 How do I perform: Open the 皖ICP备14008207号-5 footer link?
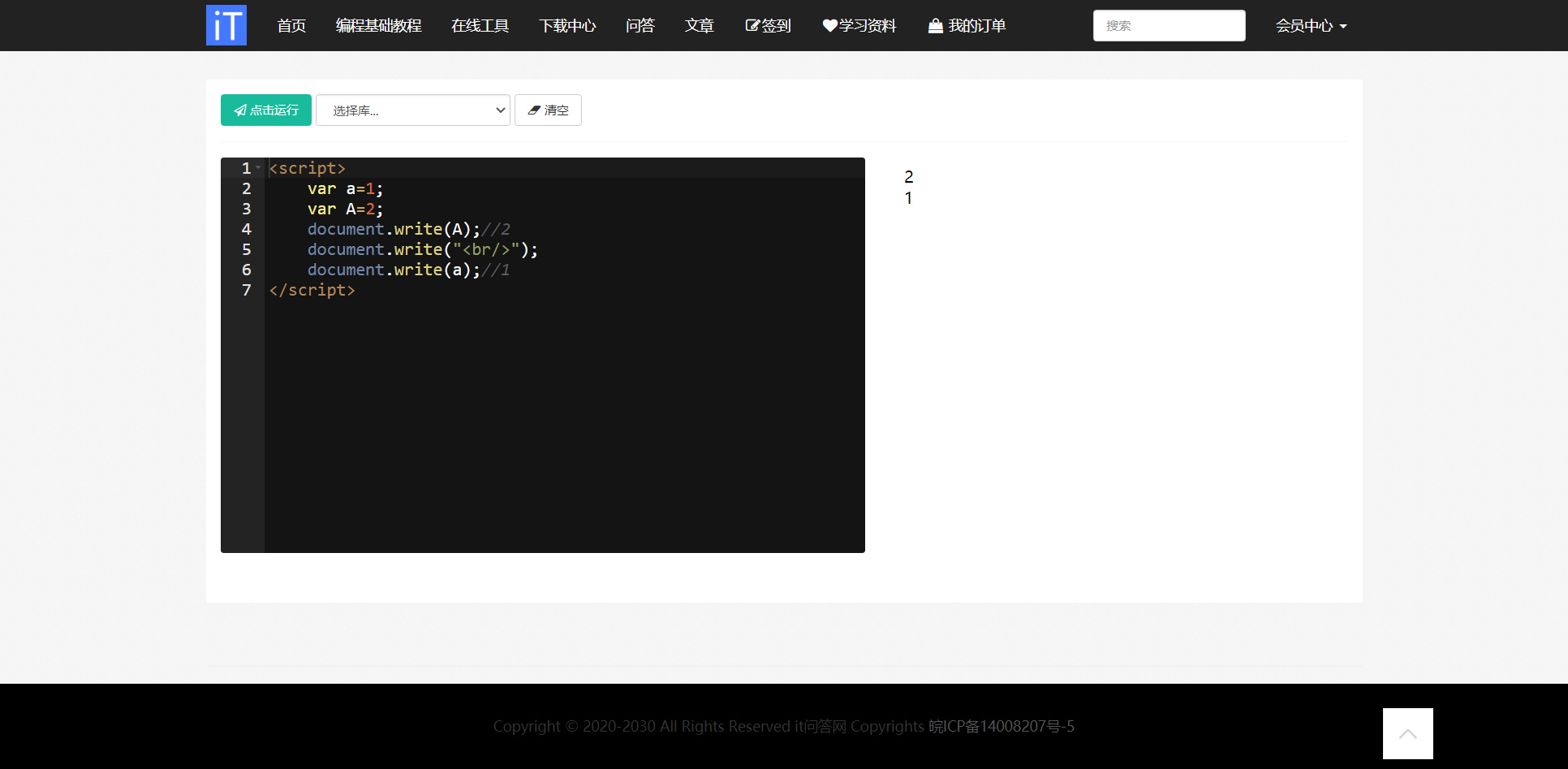coord(1002,726)
